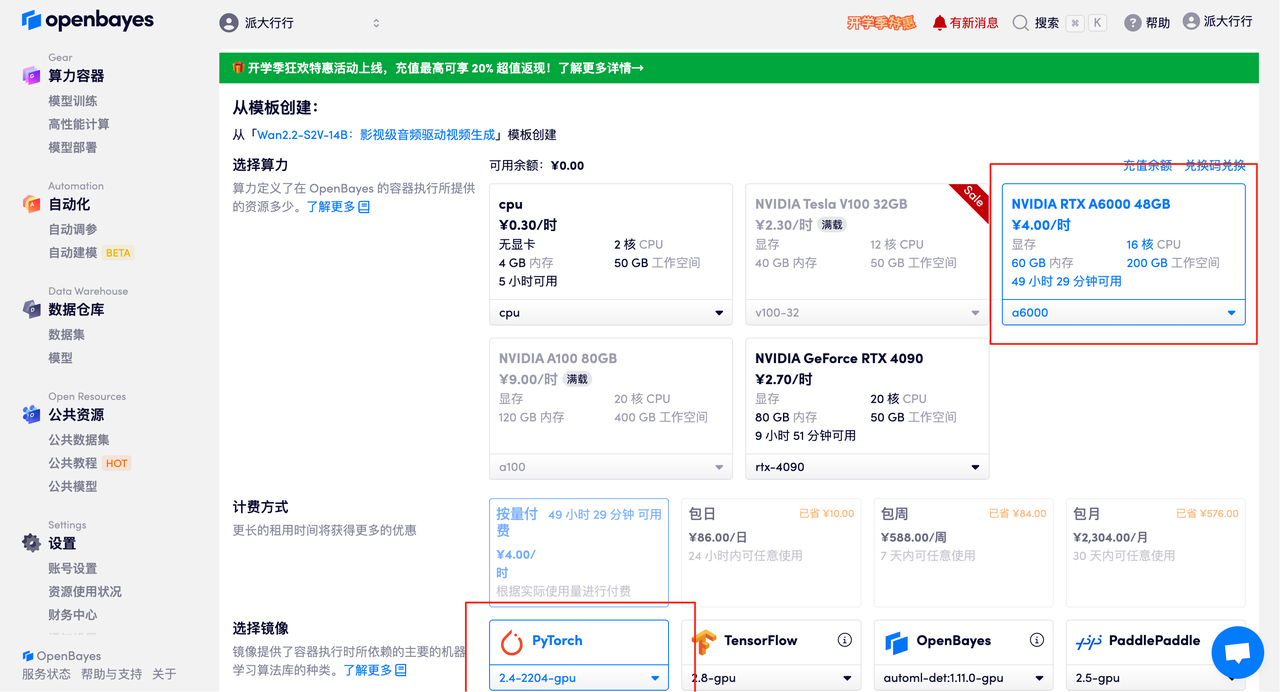Screen dimensions: 1280x692
Task: Open 公共数据集 in the sidebar
Action: 79,440
